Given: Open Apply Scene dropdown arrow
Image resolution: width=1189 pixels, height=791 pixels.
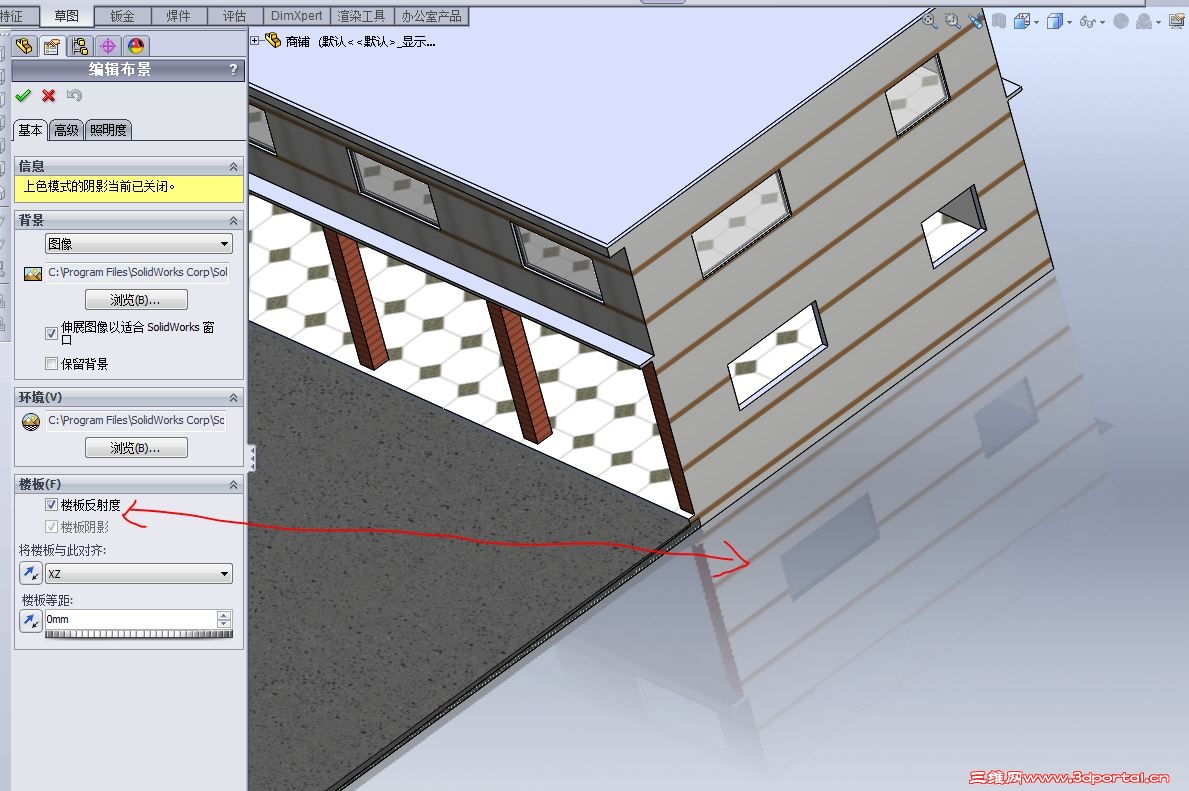Looking at the screenshot, I should click(1159, 23).
